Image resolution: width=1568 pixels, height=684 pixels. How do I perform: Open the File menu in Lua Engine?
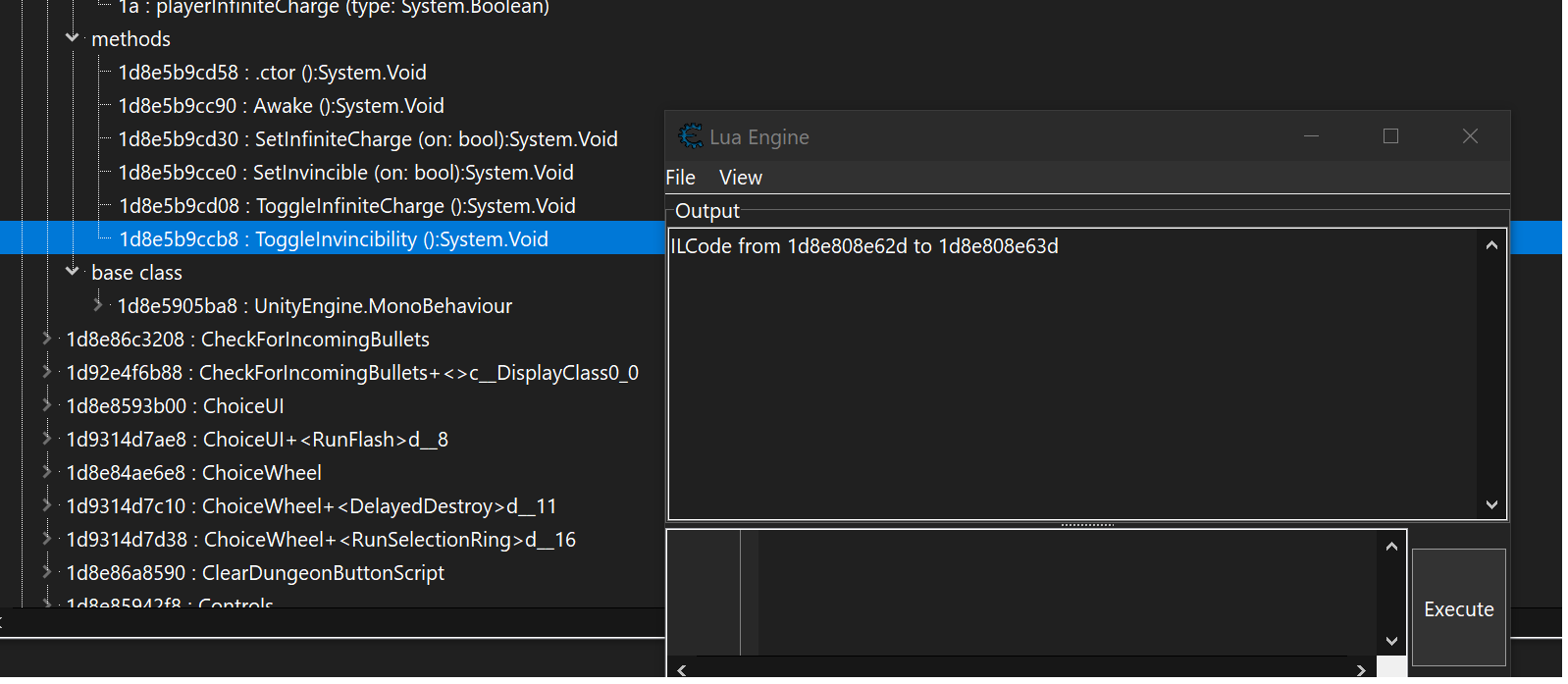click(680, 178)
